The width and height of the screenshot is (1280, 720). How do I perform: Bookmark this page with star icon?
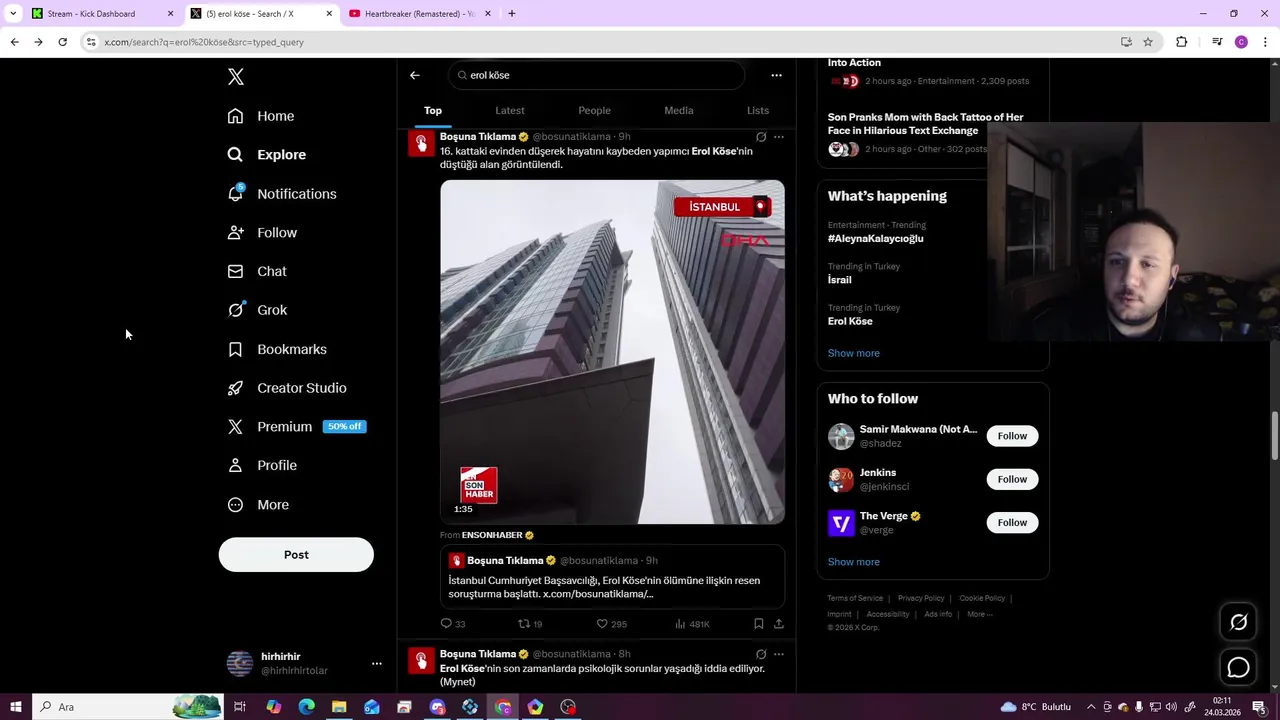pyautogui.click(x=1148, y=42)
